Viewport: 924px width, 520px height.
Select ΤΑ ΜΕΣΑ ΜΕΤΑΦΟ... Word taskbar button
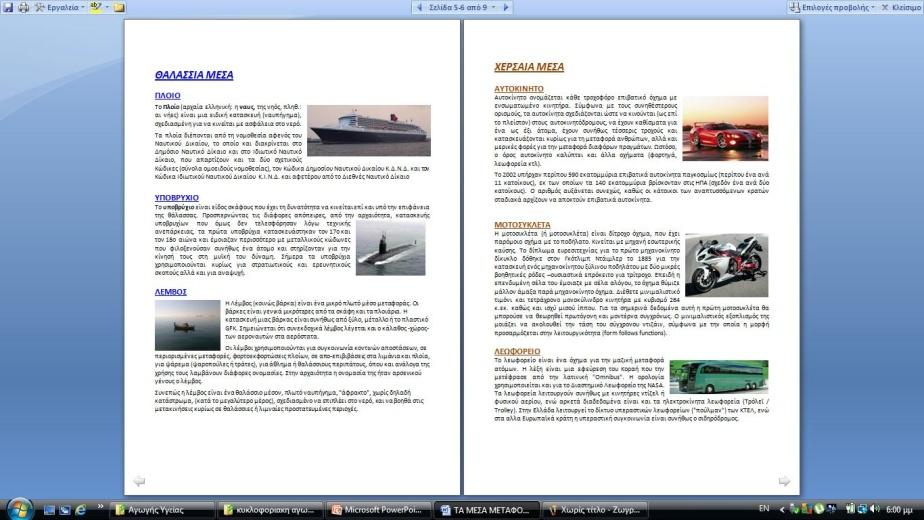(486, 509)
